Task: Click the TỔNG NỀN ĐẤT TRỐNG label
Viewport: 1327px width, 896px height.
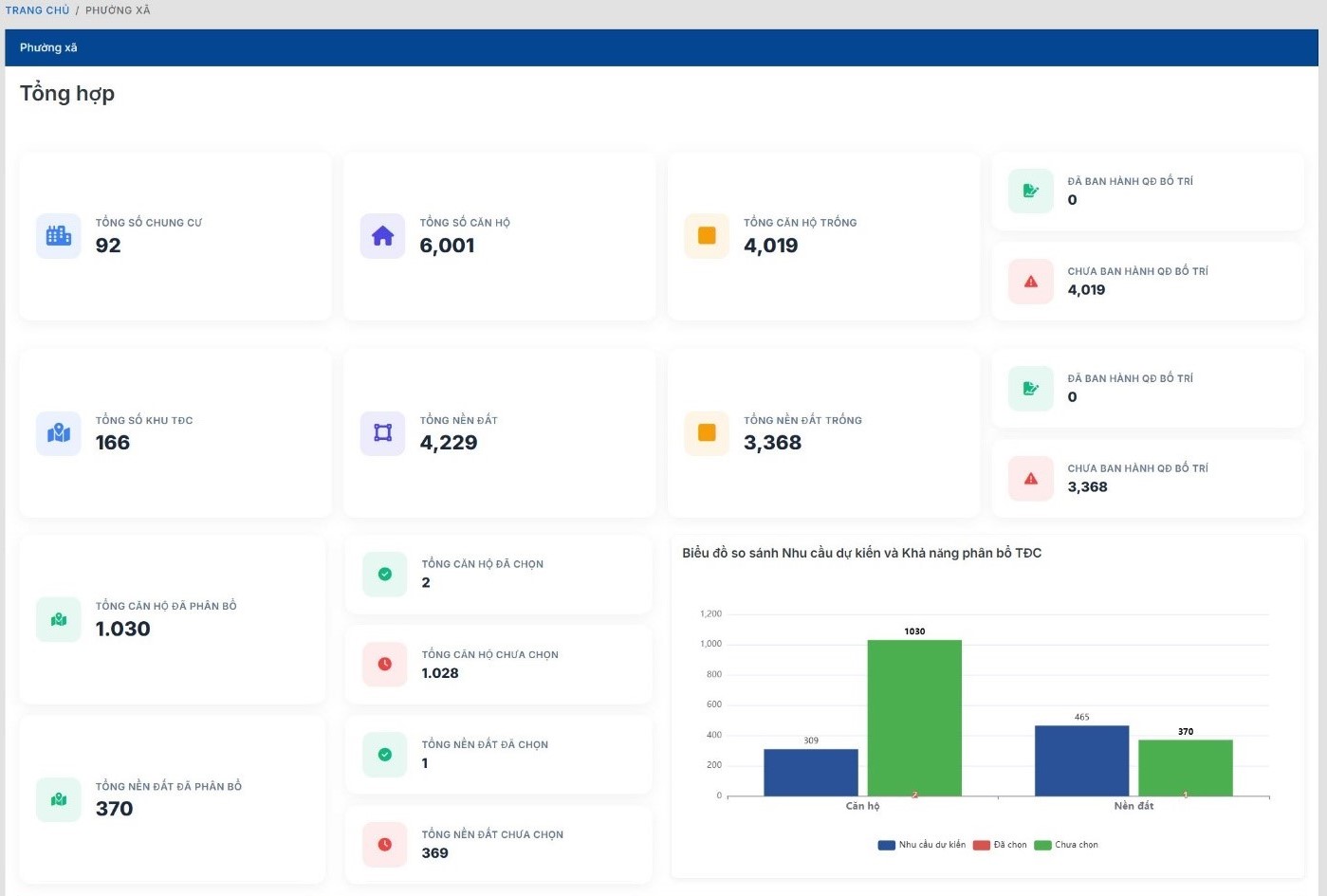Action: click(x=802, y=420)
